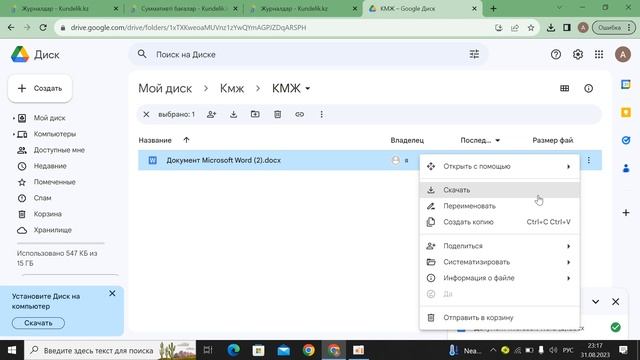Expand Систематизировать submenu
Screen dimensions: 640x360
[x=568, y=262]
